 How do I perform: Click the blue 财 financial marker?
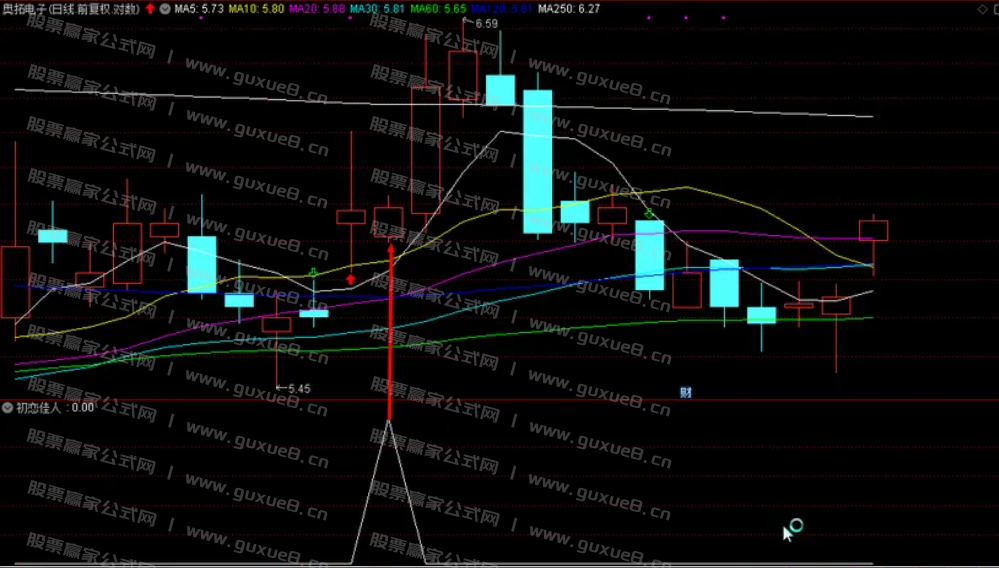coord(686,392)
